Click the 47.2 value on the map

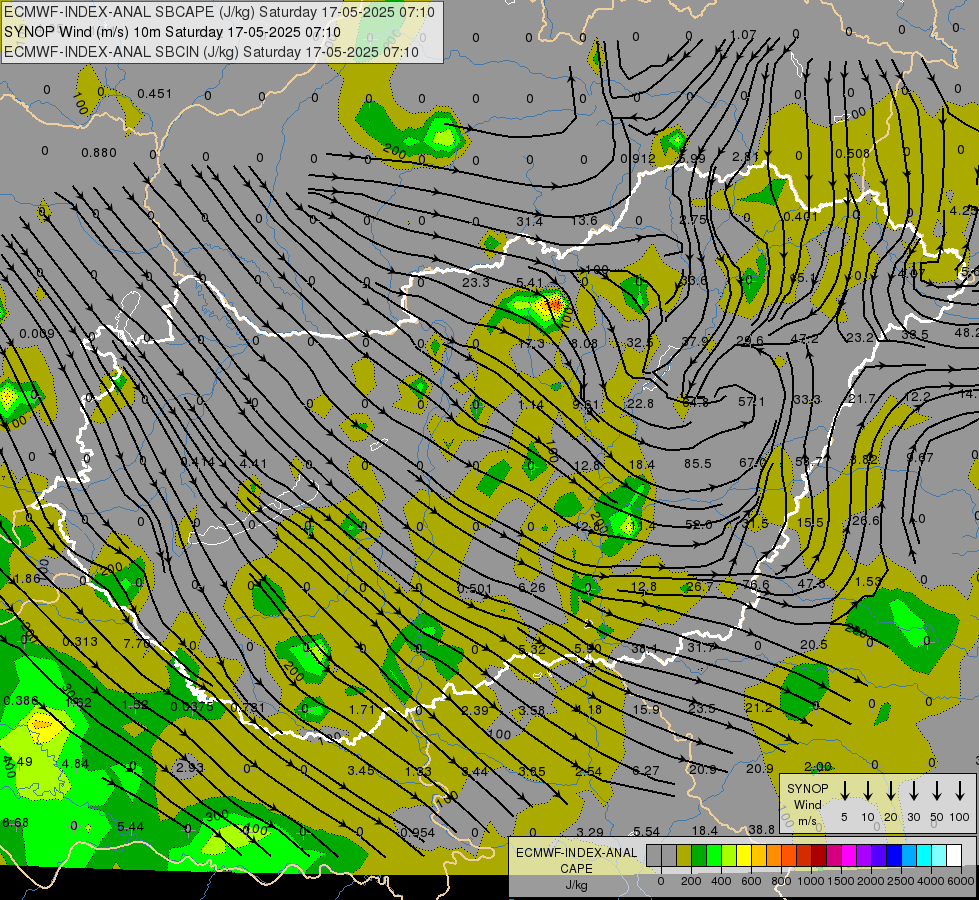pos(804,339)
